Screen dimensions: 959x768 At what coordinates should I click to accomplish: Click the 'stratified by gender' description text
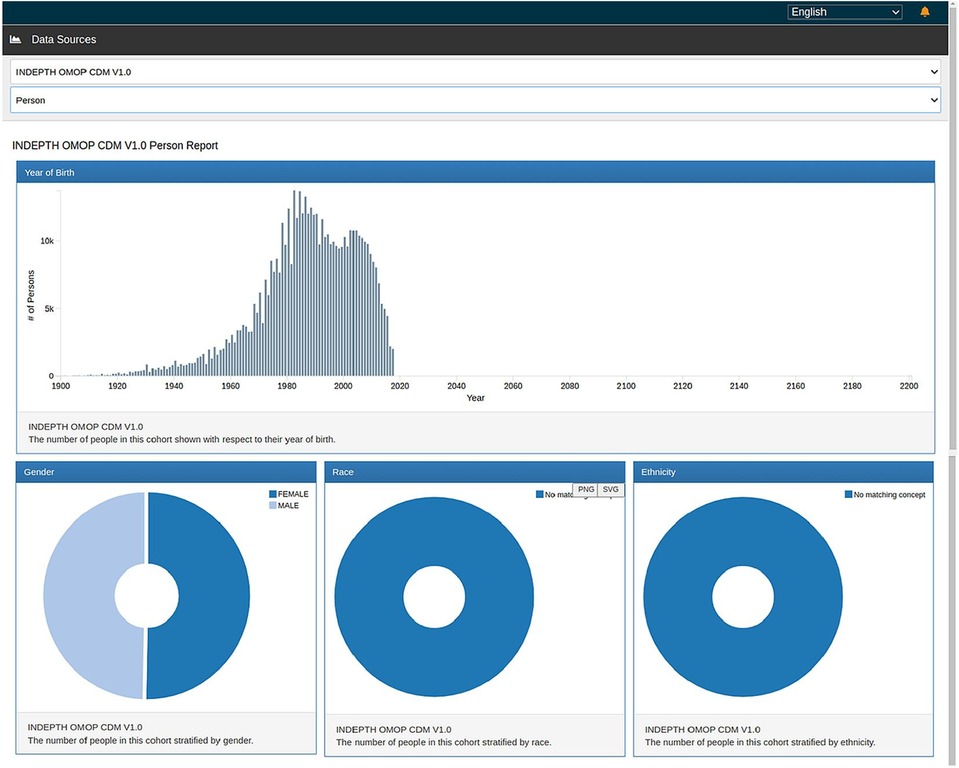click(x=140, y=740)
